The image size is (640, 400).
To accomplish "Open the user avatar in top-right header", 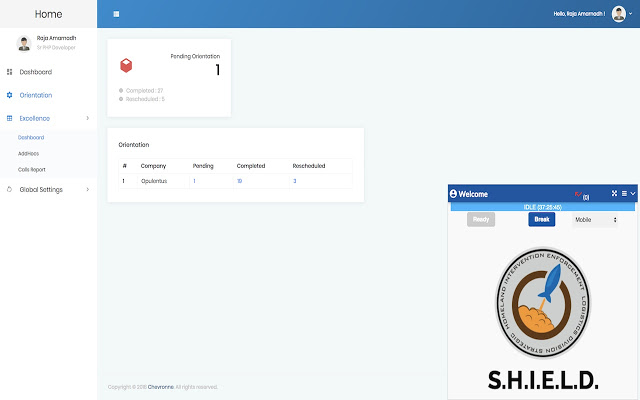I will [x=619, y=14].
